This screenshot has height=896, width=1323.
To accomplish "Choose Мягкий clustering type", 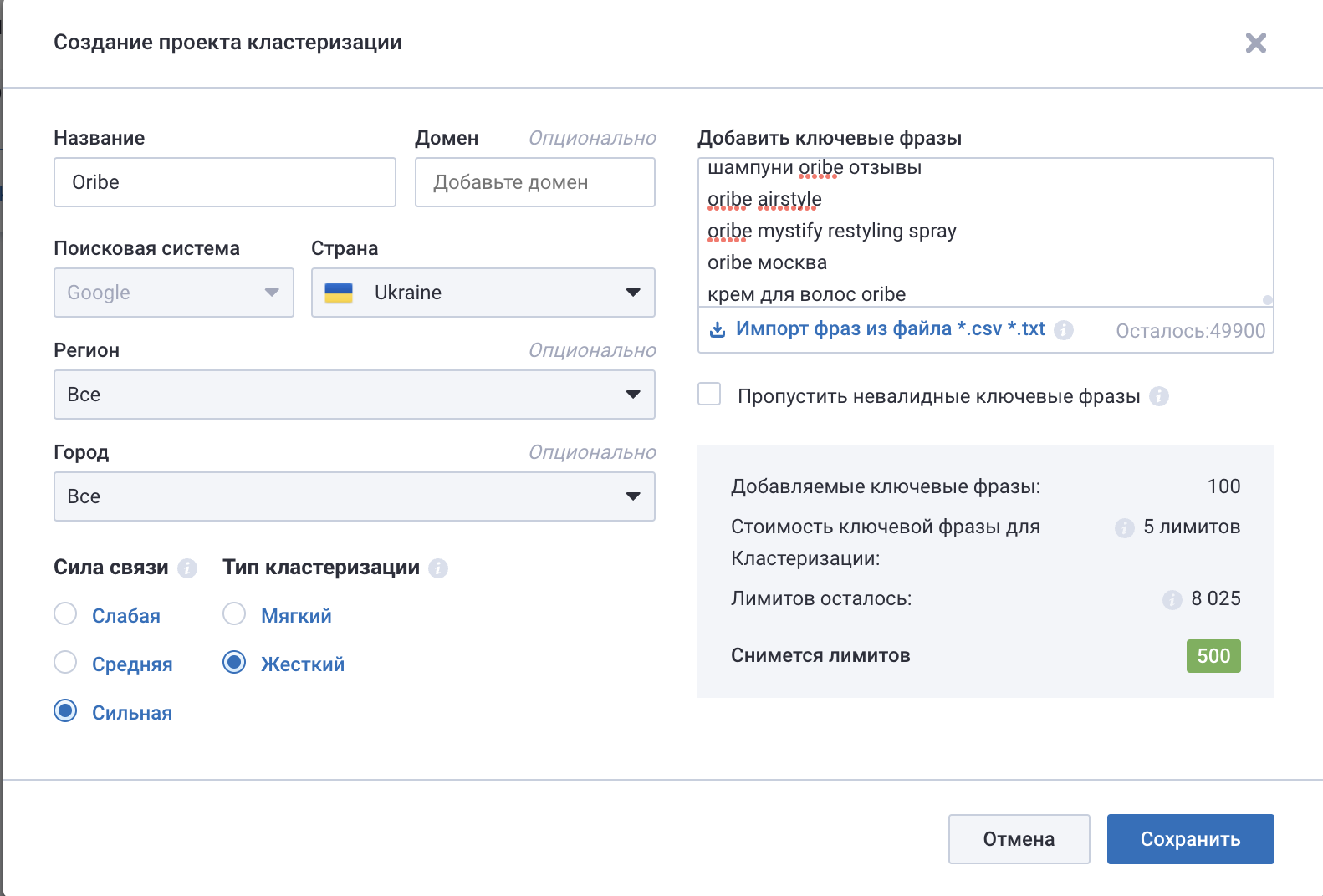I will (x=234, y=614).
